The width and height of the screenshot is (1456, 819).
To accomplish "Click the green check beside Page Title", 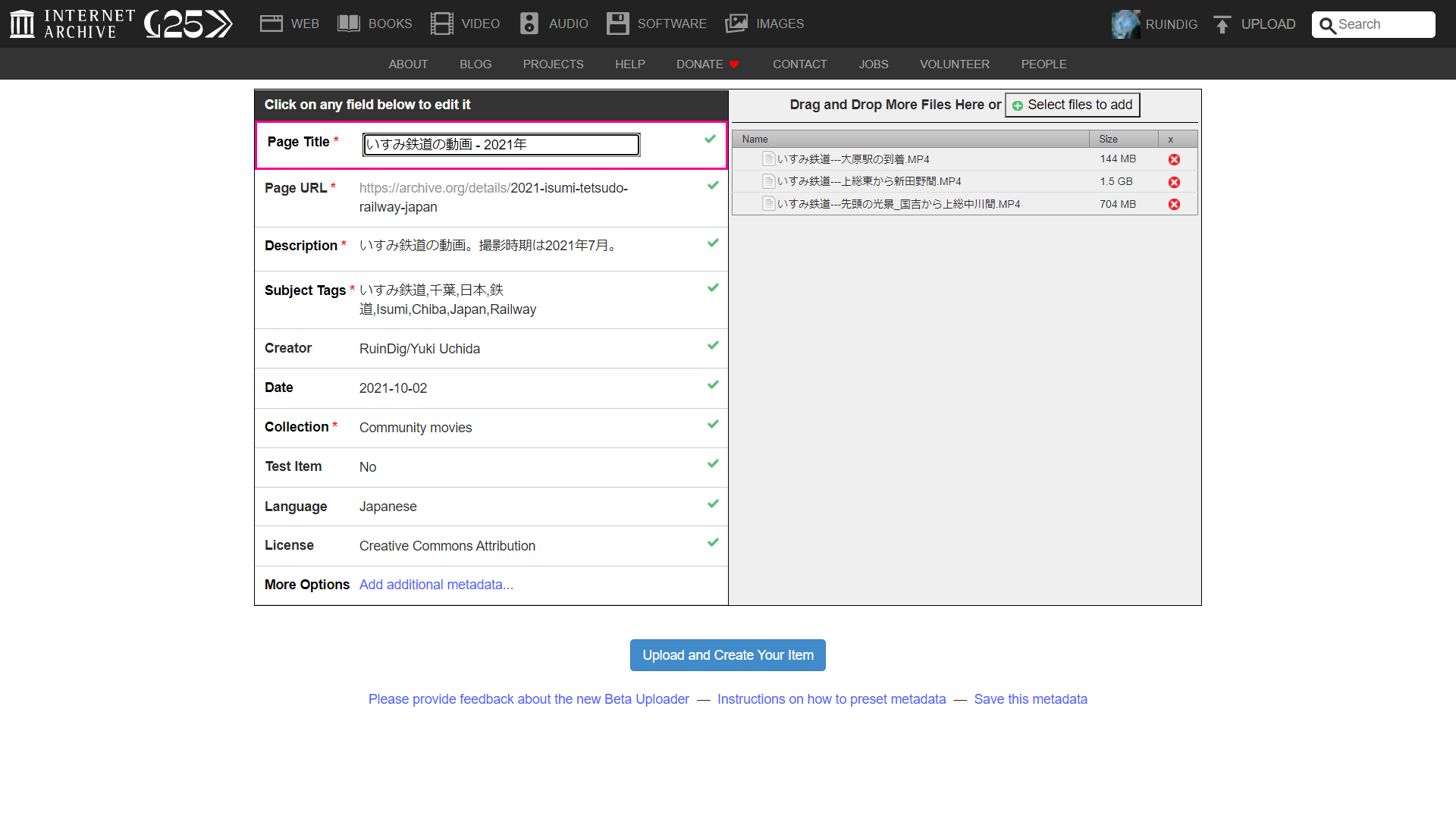I will 710,139.
